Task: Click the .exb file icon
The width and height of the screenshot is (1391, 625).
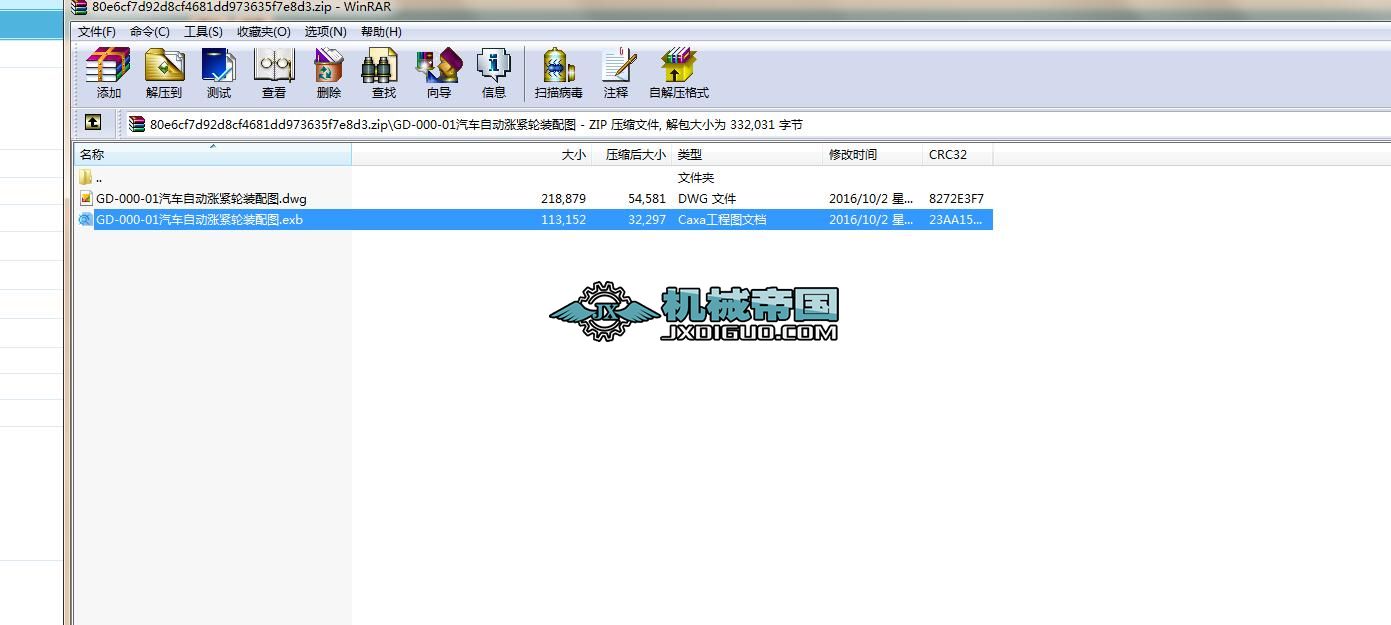Action: (x=86, y=219)
